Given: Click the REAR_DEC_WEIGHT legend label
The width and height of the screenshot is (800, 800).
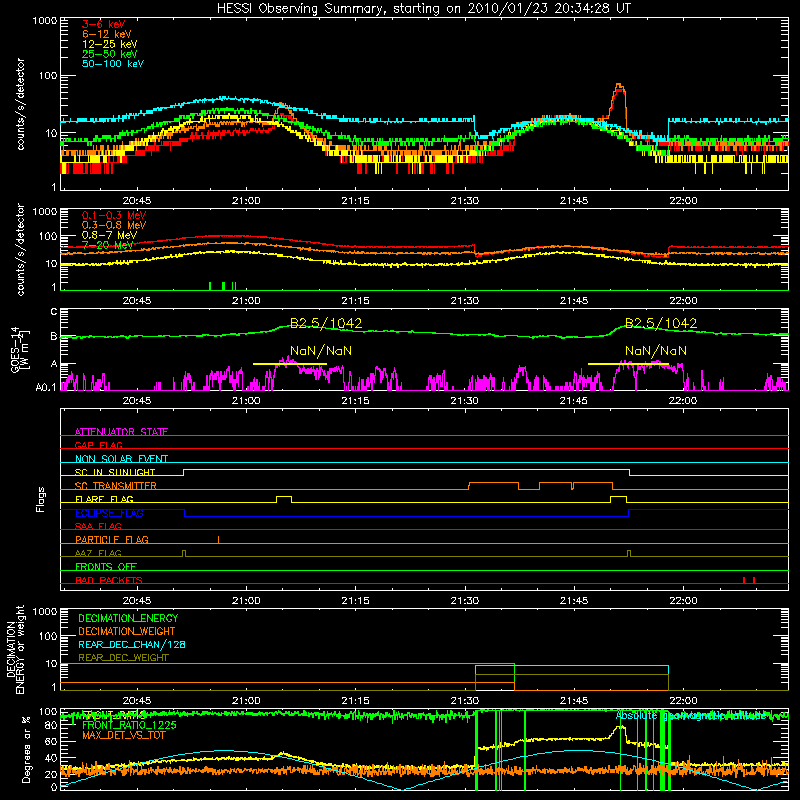Looking at the screenshot, I should coord(123,658).
